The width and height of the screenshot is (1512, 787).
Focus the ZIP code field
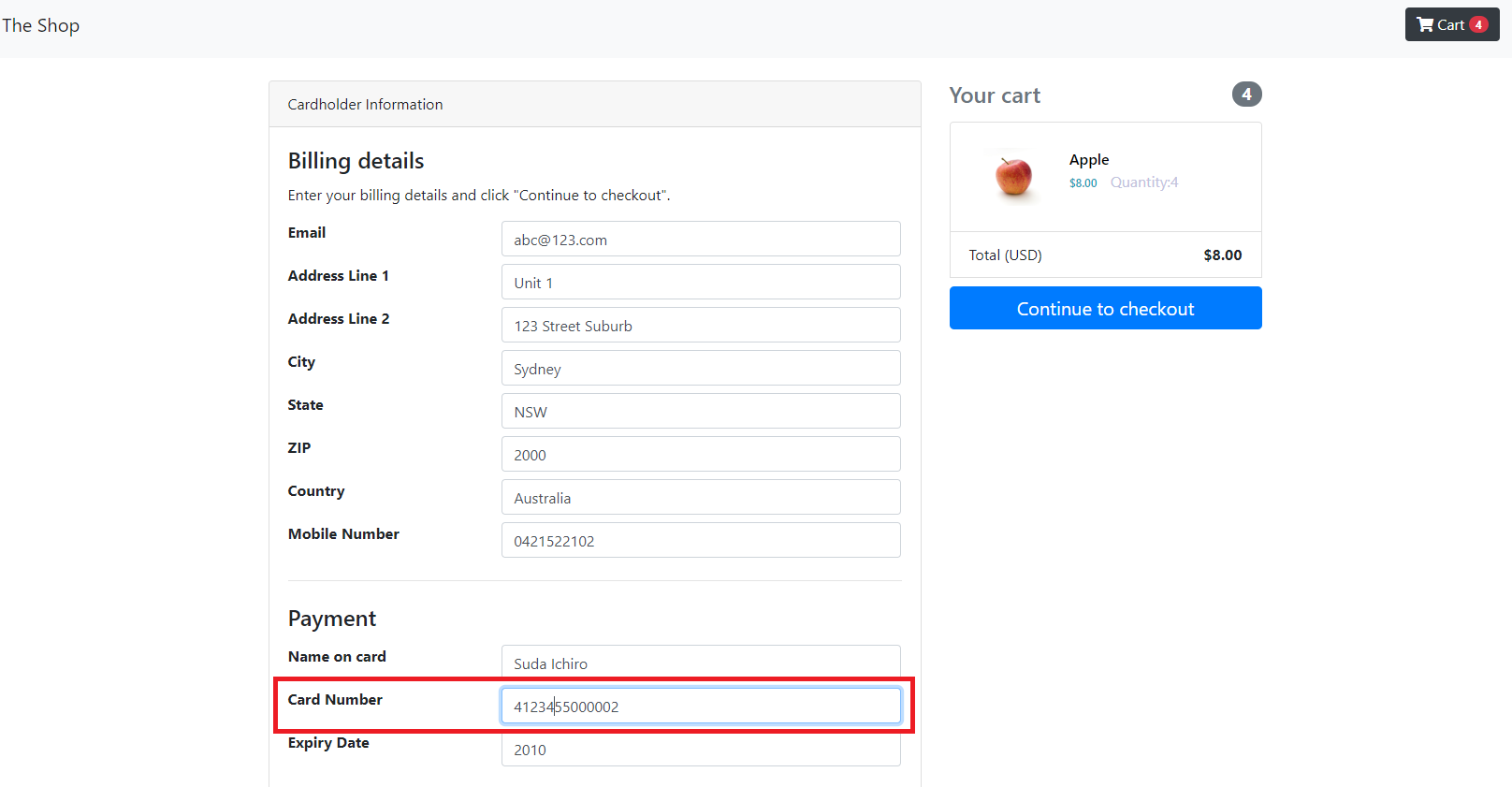click(701, 454)
